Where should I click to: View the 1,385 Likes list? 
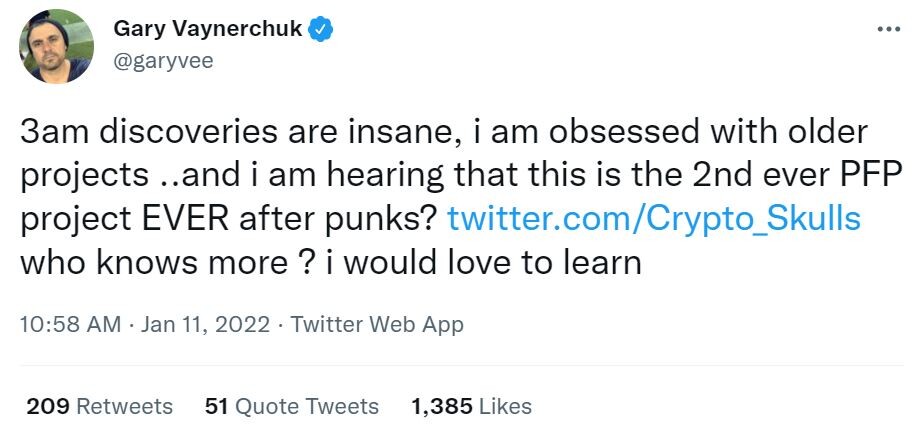coord(472,406)
